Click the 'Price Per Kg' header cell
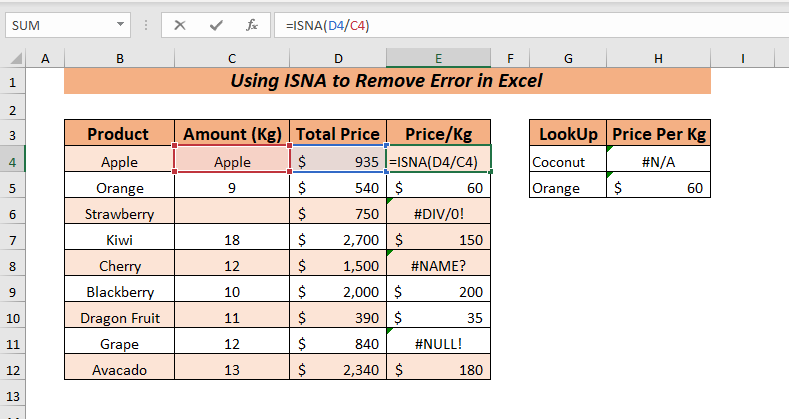 tap(659, 133)
